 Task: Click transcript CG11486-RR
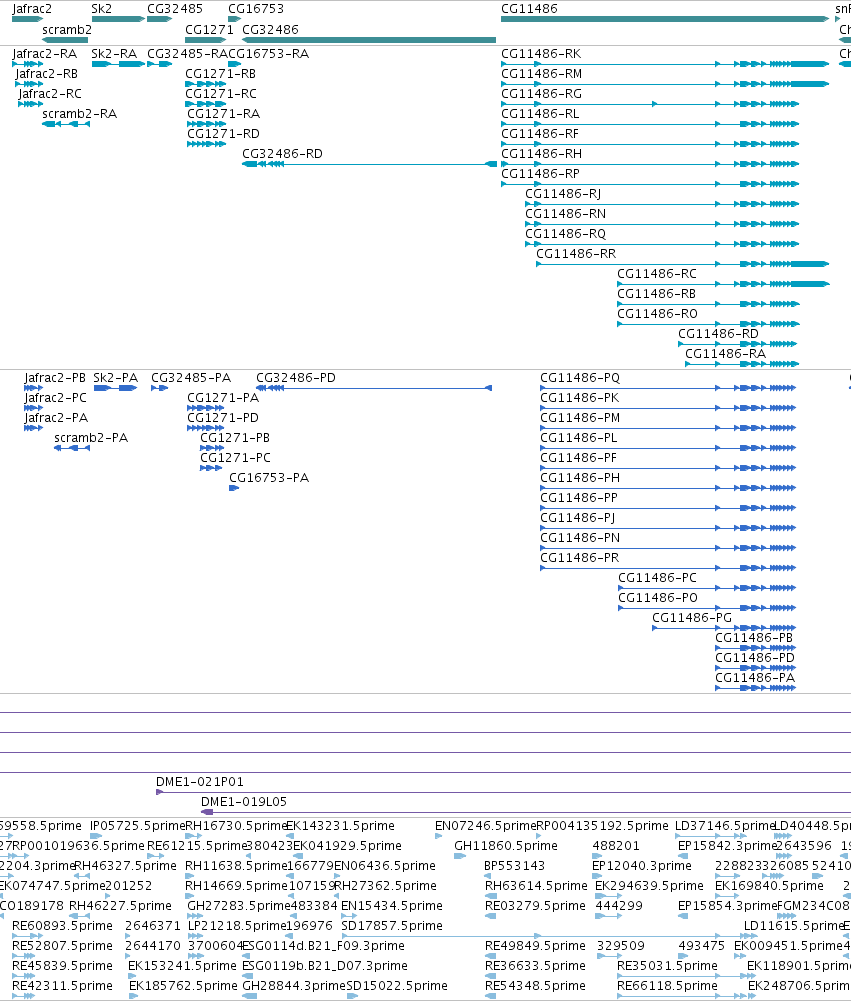tap(576, 254)
